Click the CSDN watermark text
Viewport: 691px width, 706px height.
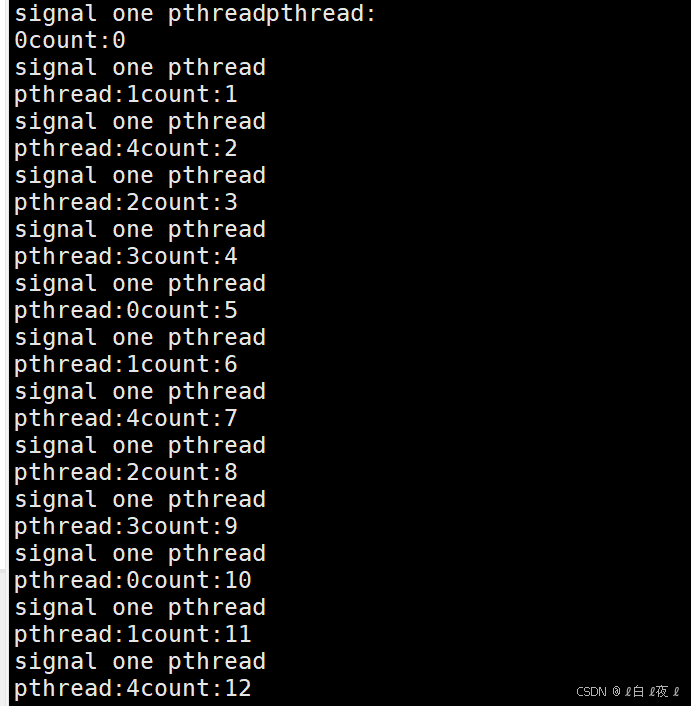(x=628, y=691)
